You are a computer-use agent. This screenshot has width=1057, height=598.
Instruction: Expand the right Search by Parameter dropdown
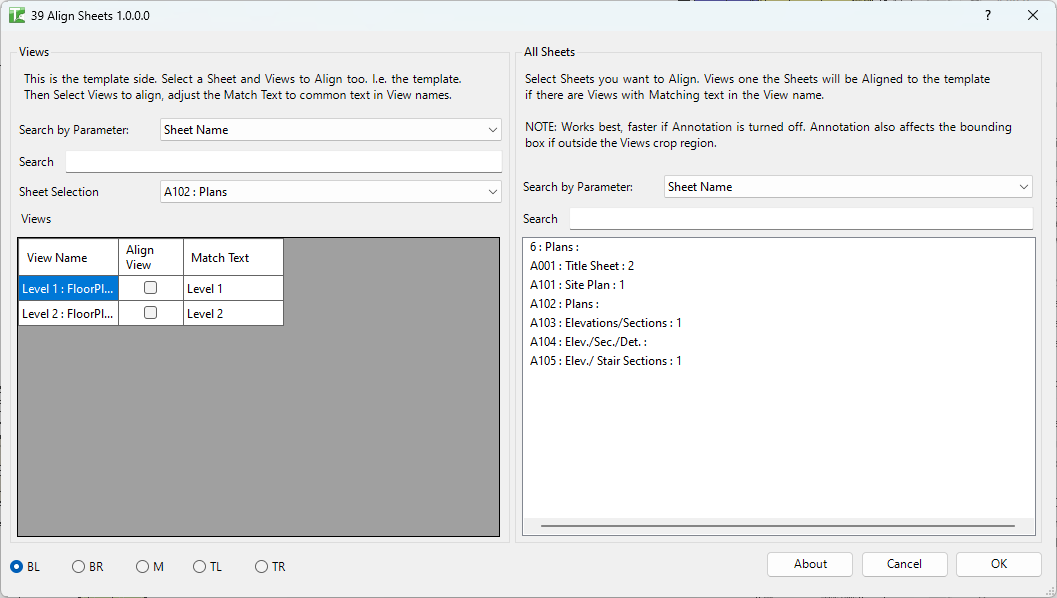point(847,186)
